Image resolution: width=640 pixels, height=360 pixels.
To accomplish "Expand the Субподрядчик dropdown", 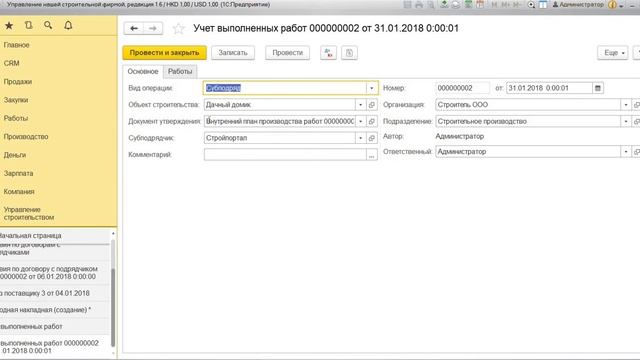I will [360, 138].
